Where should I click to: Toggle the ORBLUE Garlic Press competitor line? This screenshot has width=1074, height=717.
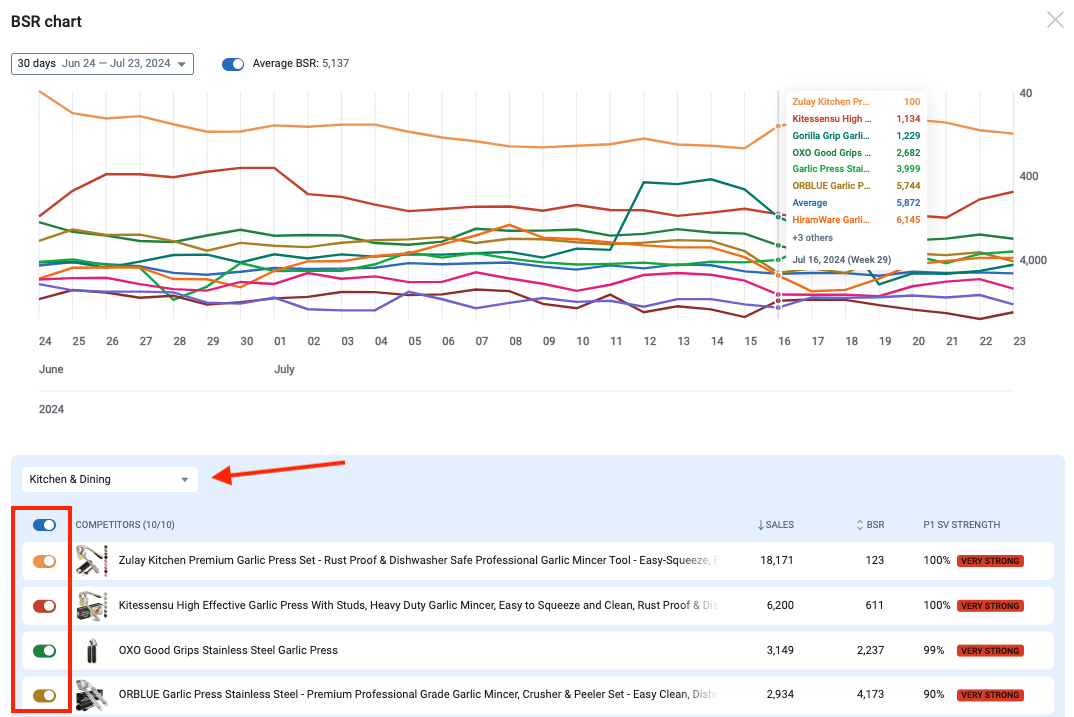[x=45, y=695]
